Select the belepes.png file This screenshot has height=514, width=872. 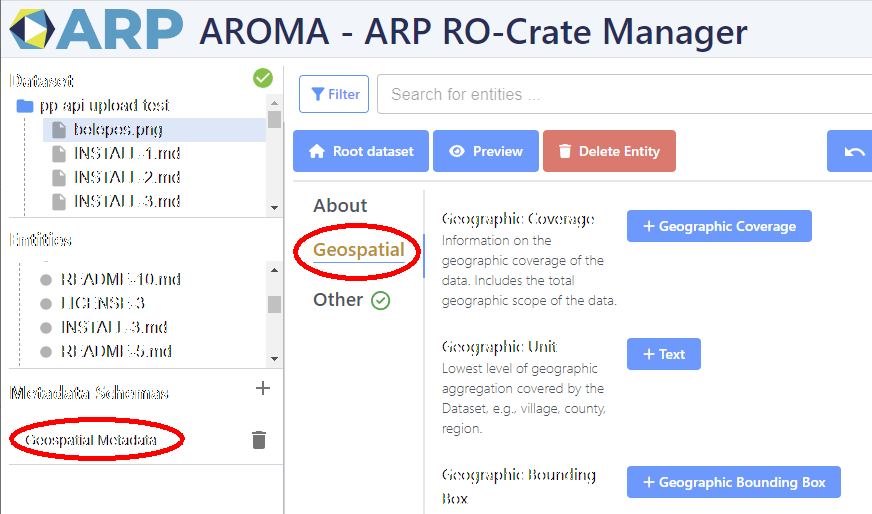[x=155, y=130]
